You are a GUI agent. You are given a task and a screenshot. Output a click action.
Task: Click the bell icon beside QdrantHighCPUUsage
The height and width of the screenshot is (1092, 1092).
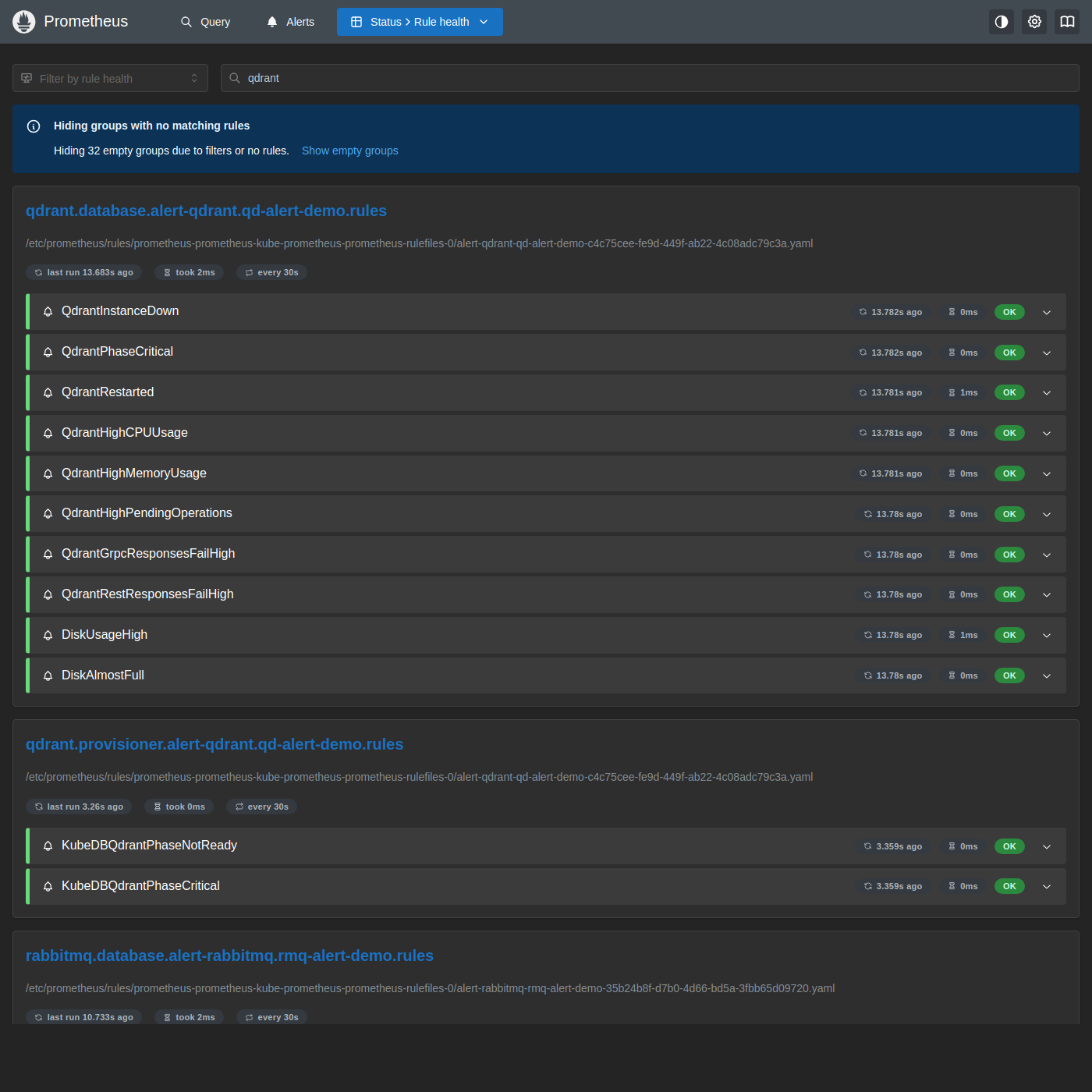click(x=48, y=433)
